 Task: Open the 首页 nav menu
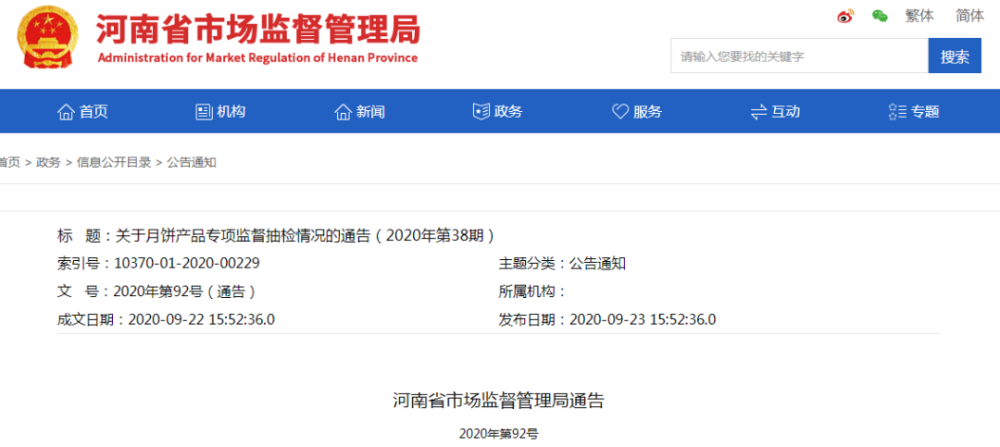coord(93,112)
